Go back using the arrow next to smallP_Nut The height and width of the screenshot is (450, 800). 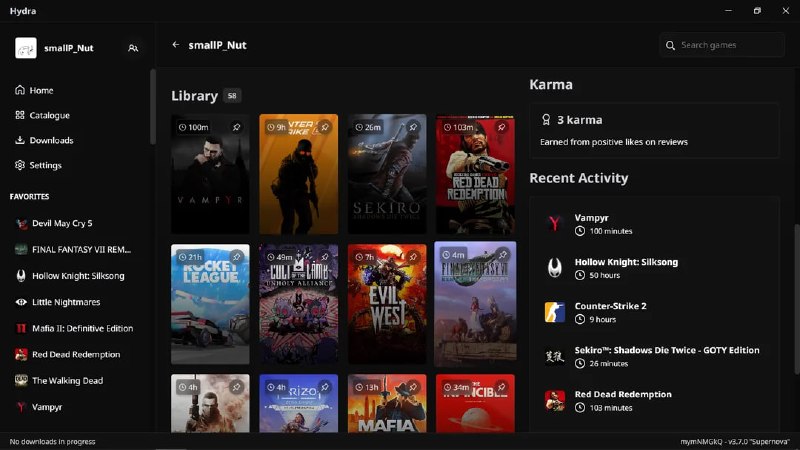click(176, 45)
